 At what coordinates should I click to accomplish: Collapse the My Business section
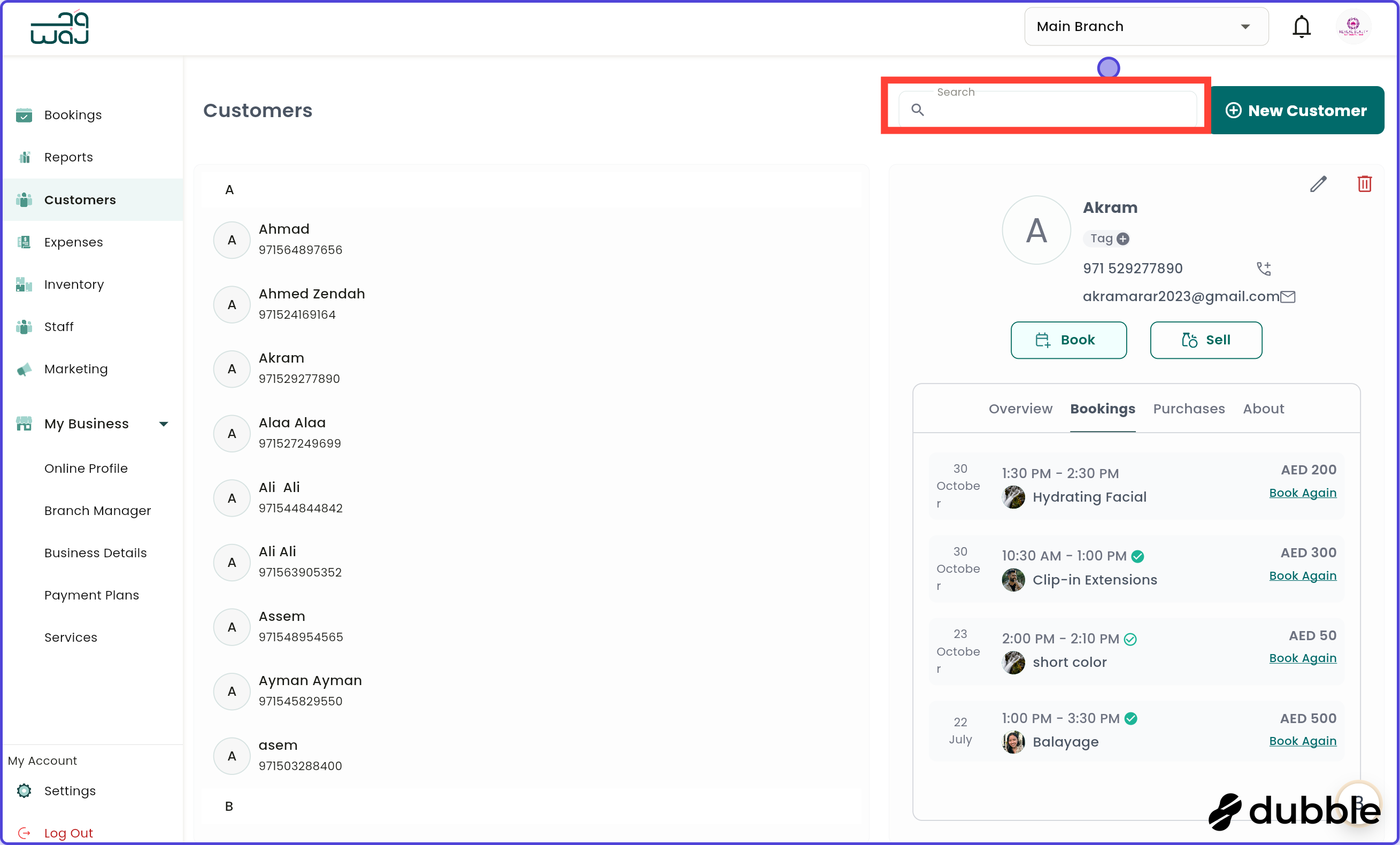164,424
